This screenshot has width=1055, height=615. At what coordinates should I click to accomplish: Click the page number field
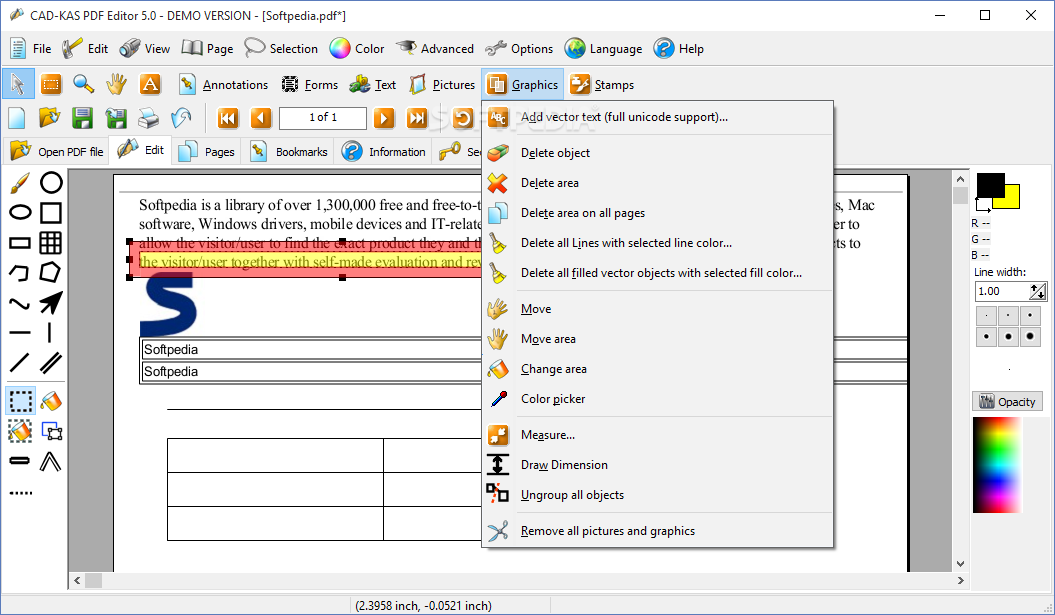pos(323,118)
